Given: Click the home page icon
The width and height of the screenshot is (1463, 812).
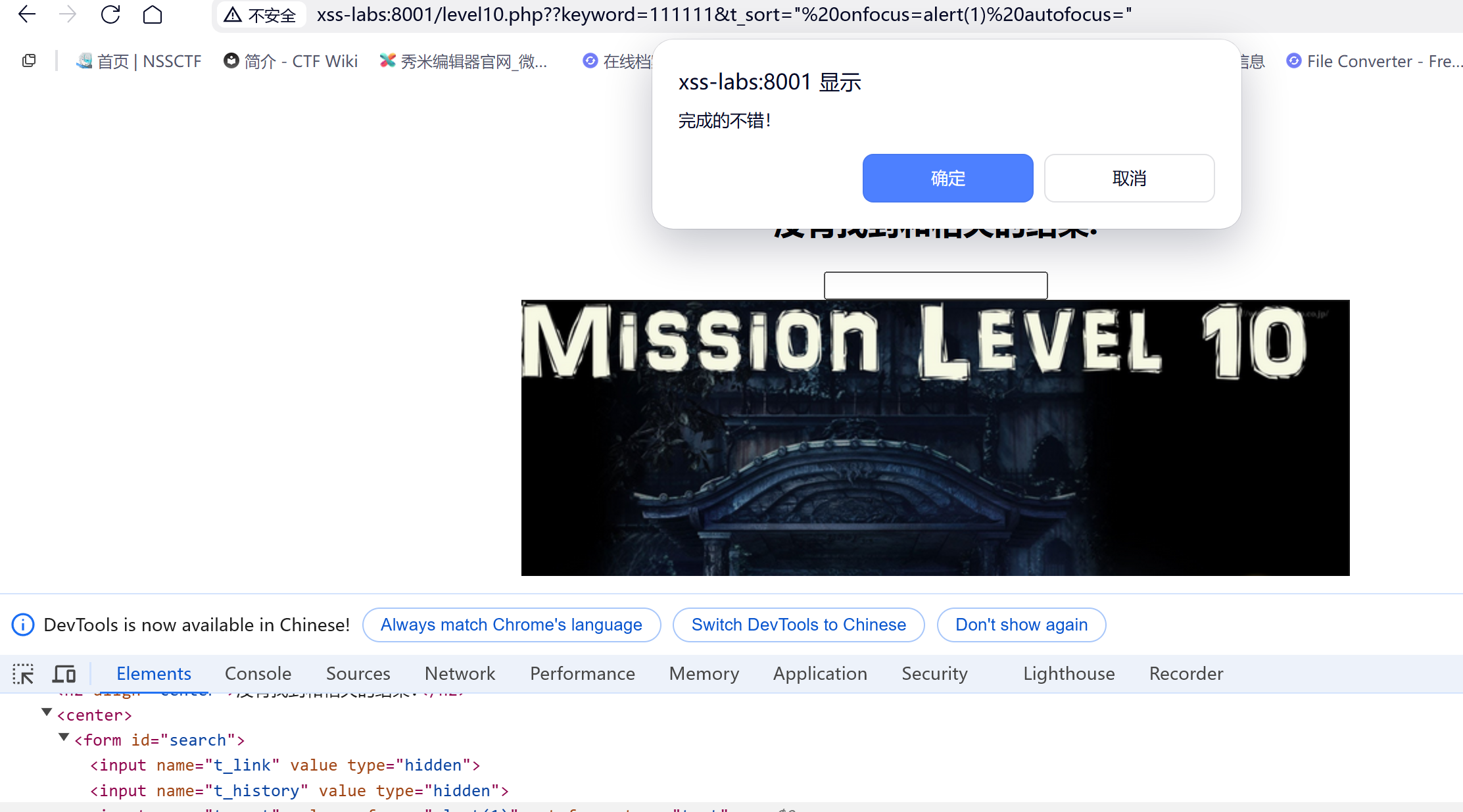Looking at the screenshot, I should pyautogui.click(x=153, y=14).
